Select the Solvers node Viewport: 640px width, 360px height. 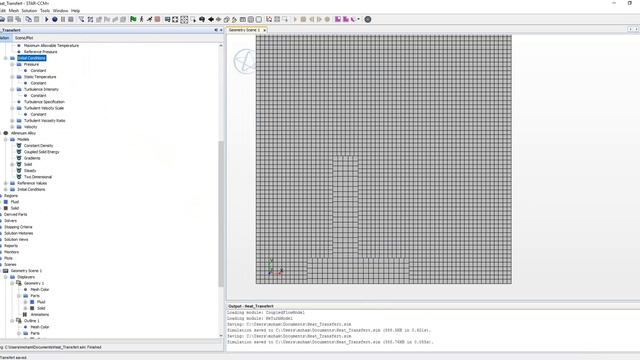coord(11,221)
